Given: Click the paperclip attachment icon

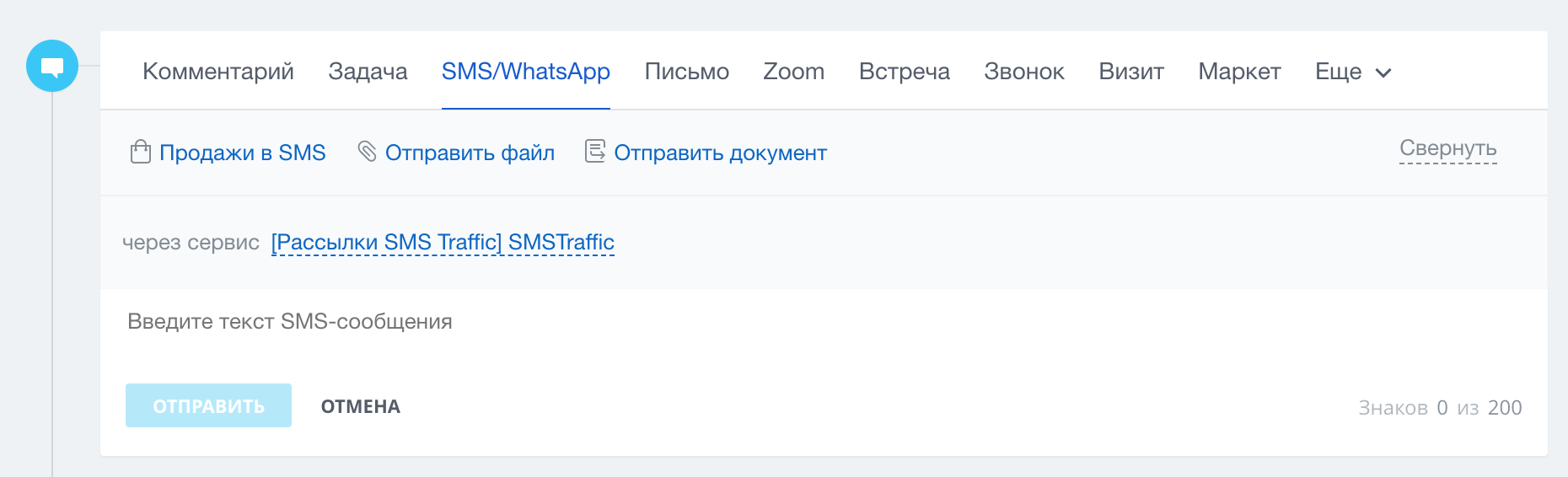Looking at the screenshot, I should click(x=367, y=152).
